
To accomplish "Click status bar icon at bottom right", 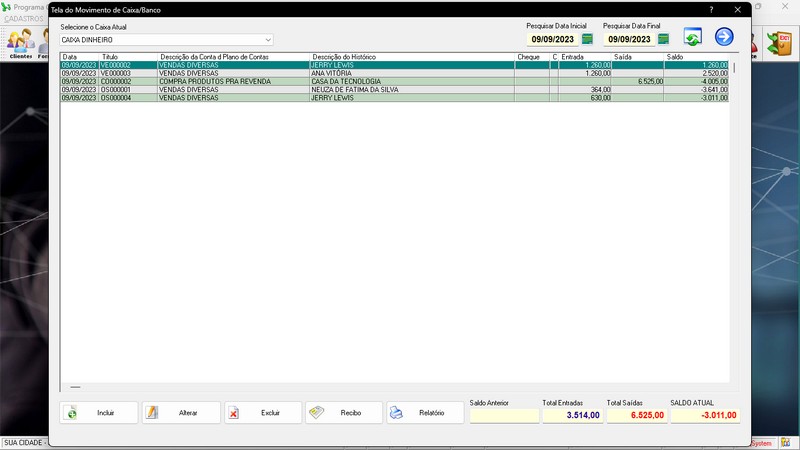I will [785, 442].
